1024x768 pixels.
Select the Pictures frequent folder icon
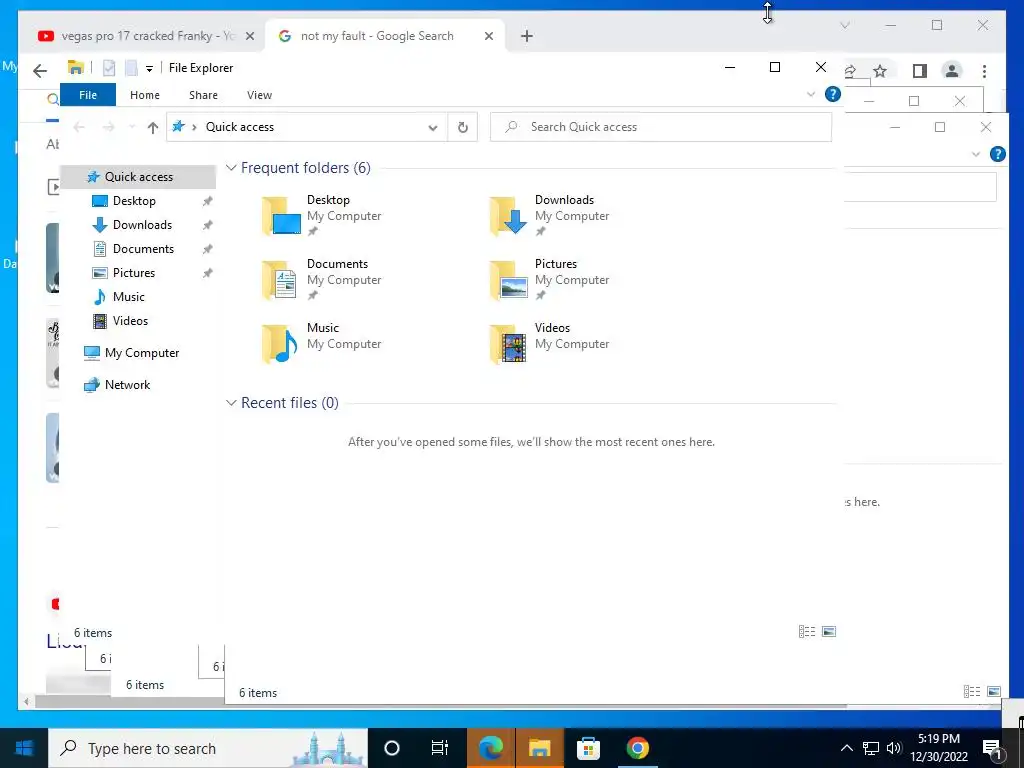509,280
